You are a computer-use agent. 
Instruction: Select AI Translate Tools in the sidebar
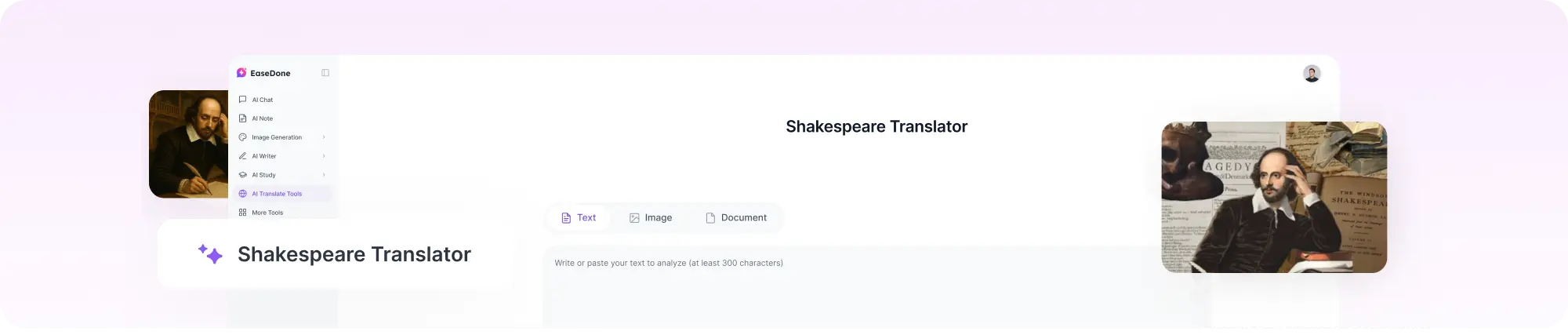(x=283, y=194)
